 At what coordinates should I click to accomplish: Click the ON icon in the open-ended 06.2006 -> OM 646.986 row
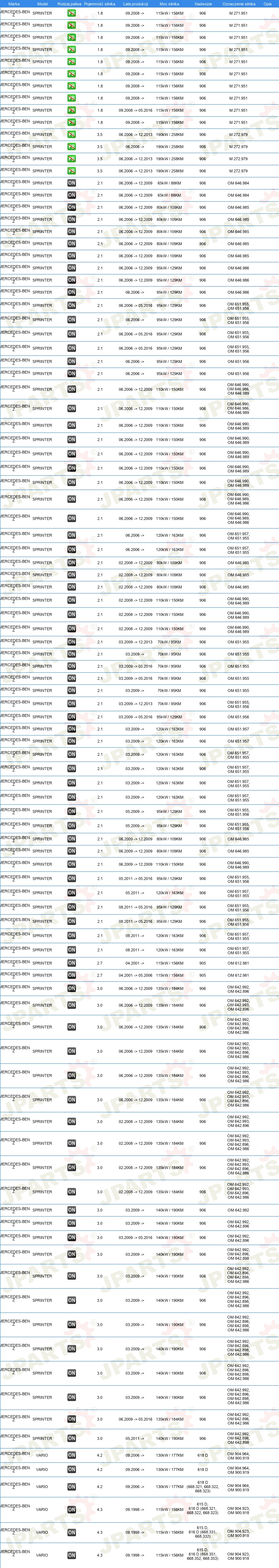coord(71,292)
